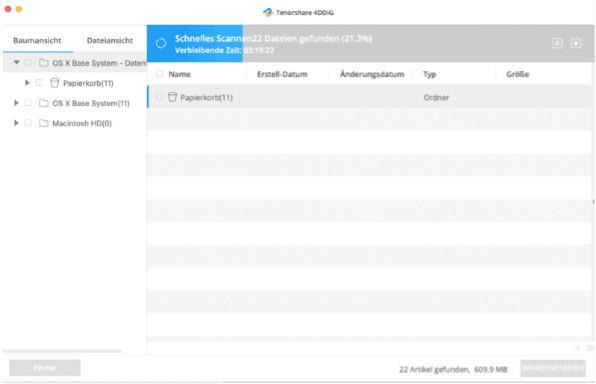Screen dimensions: 596x384
Task: Click the spinning scan progress icon
Action: tap(161, 43)
